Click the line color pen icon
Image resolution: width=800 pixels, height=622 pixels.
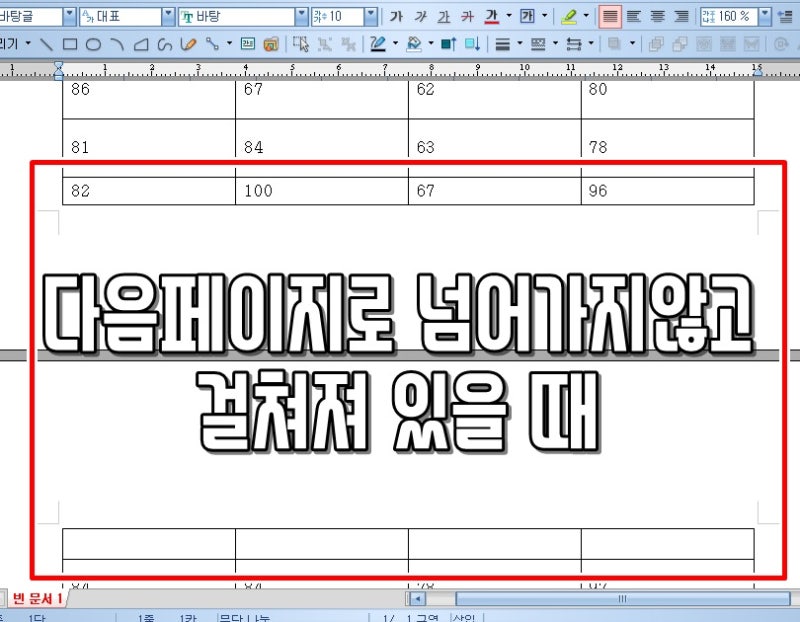pyautogui.click(x=378, y=44)
